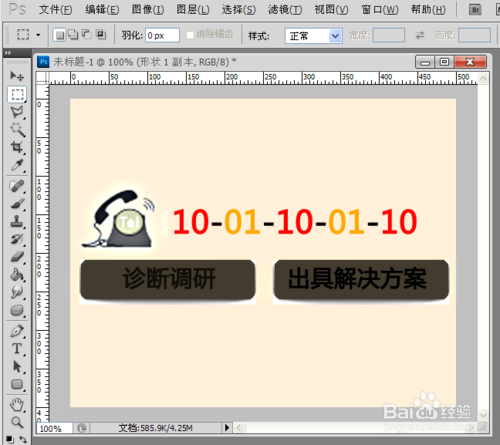Click the 羽化 feather input field
Viewport: 500px width, 445px height.
162,35
